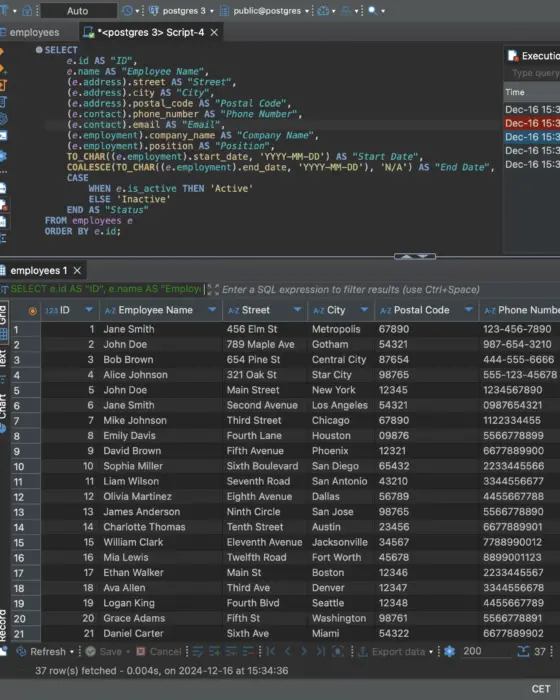Image resolution: width=560 pixels, height=700 pixels.
Task: Click the active connection database icon
Action: pos(154,11)
